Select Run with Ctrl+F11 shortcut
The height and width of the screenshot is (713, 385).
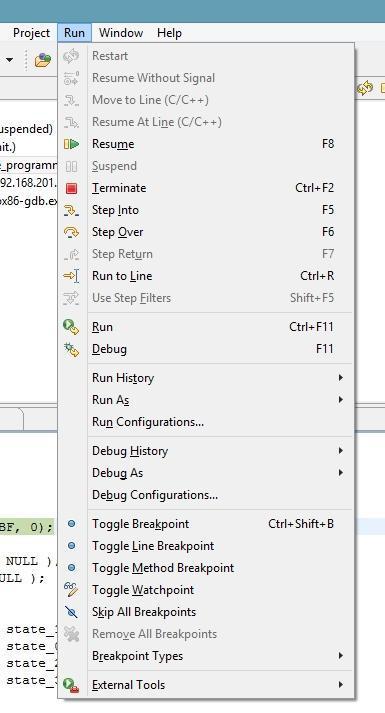(206, 327)
